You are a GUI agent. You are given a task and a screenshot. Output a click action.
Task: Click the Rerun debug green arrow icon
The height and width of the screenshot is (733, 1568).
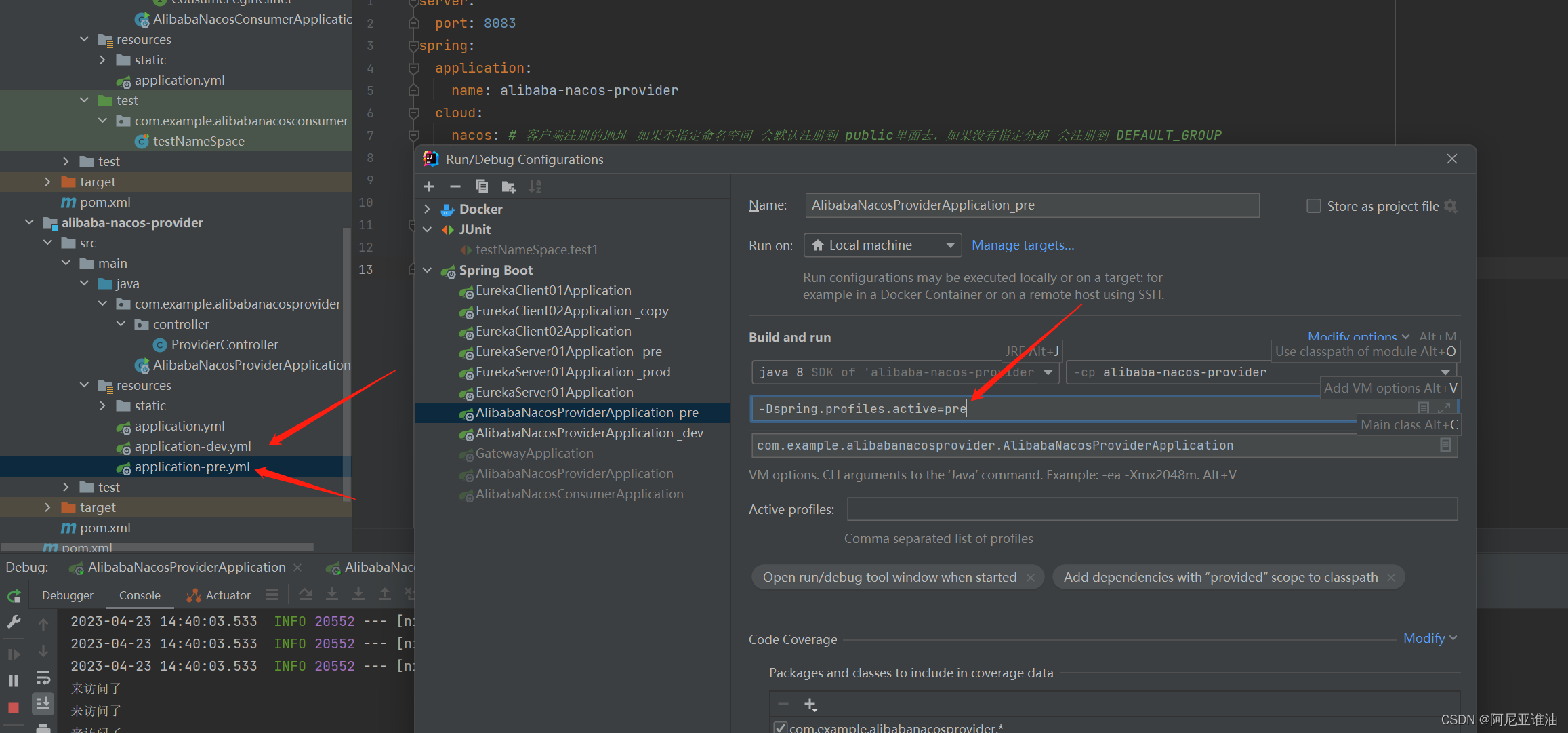[14, 596]
